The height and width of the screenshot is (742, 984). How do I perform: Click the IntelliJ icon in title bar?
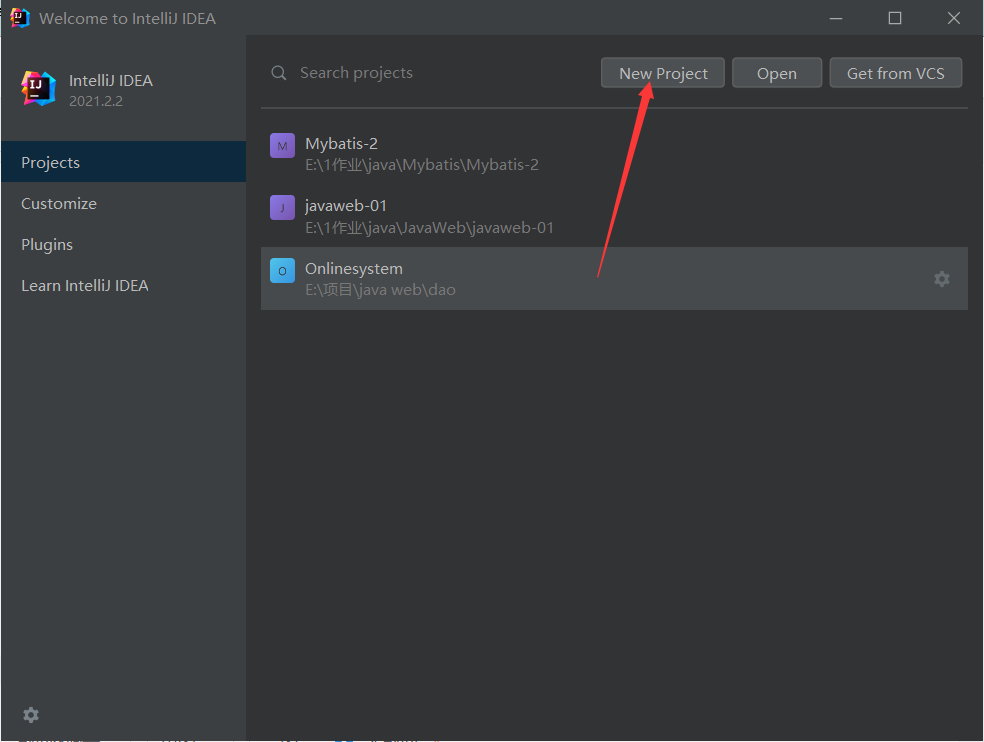click(20, 18)
